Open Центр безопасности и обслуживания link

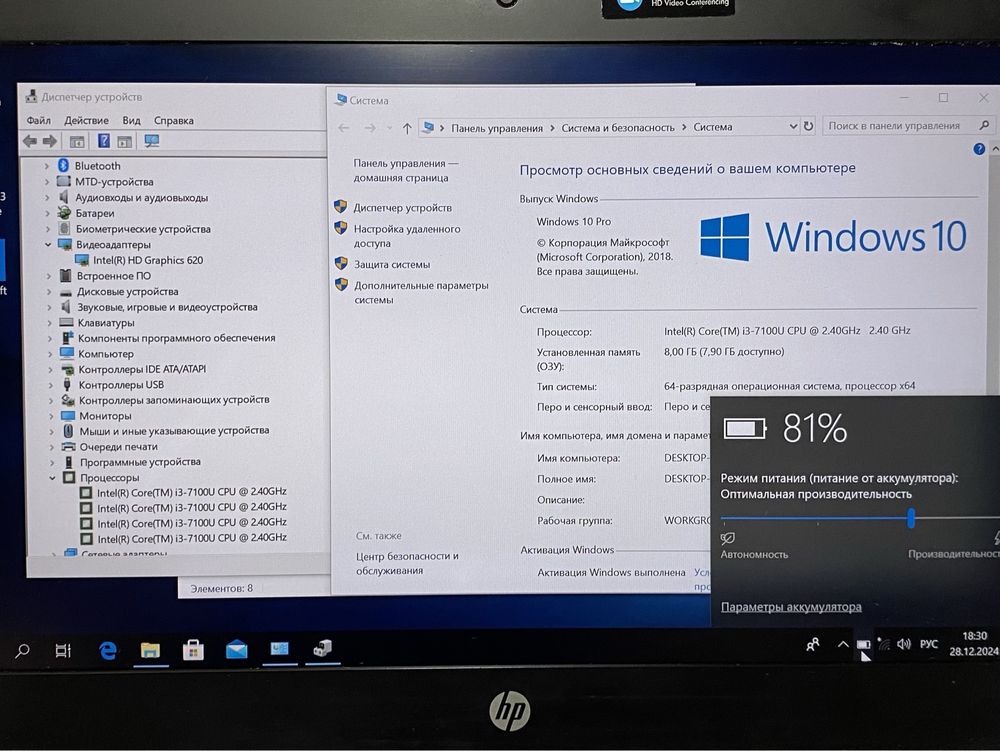(407, 563)
